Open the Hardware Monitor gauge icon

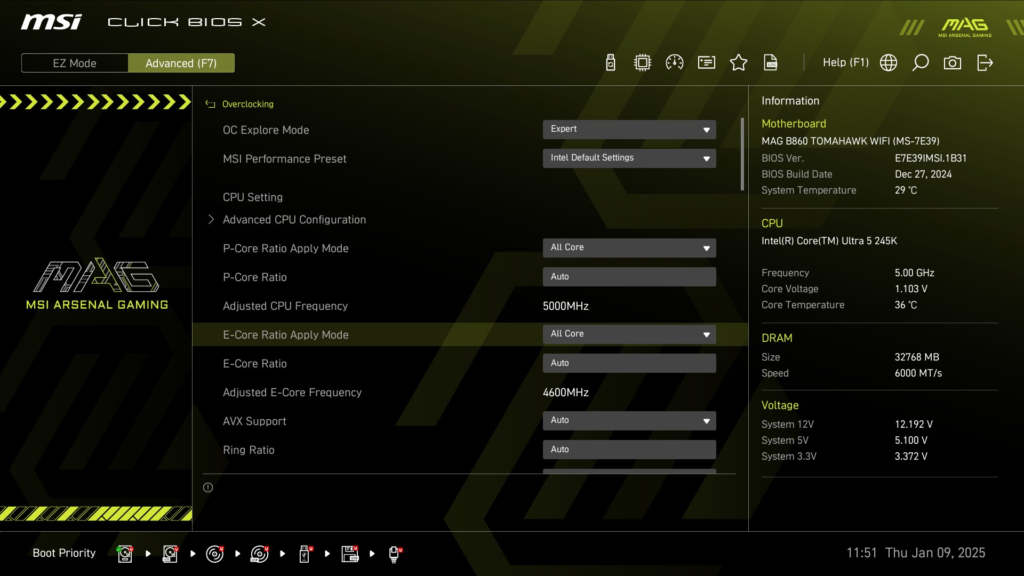tap(675, 62)
